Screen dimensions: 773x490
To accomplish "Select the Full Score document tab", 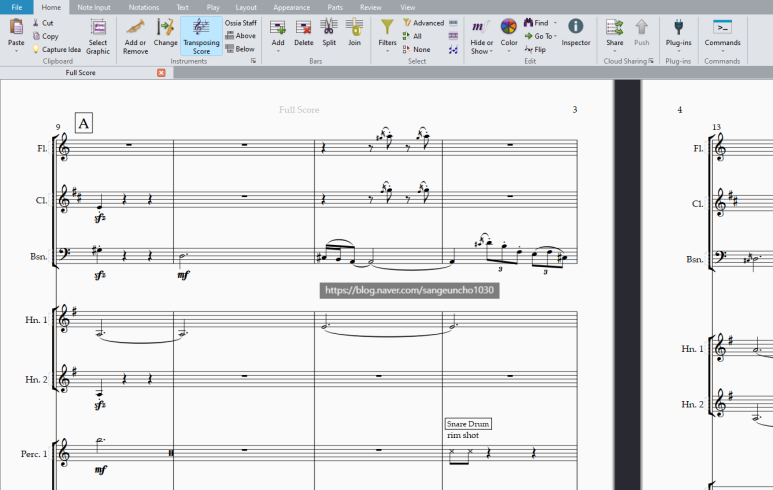I will point(80,72).
